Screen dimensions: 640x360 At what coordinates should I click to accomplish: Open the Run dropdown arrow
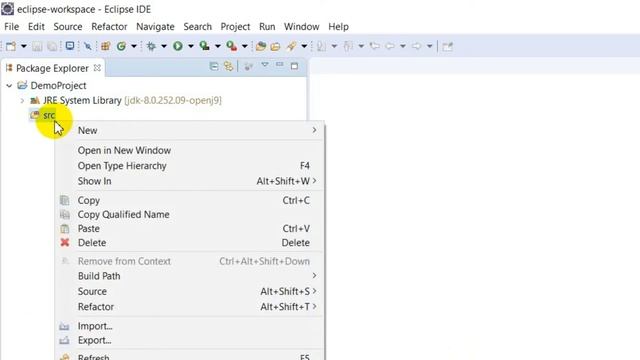191,46
